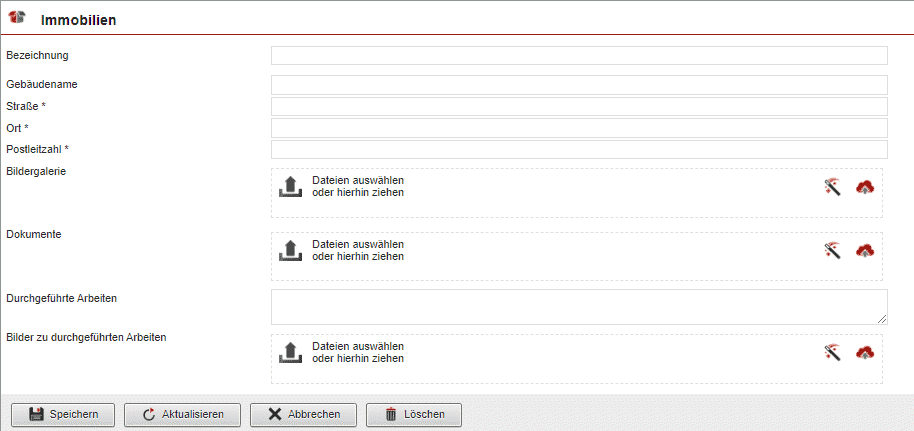This screenshot has width=914, height=431.
Task: Click the magic wand icon in Dokumente row
Action: [831, 250]
